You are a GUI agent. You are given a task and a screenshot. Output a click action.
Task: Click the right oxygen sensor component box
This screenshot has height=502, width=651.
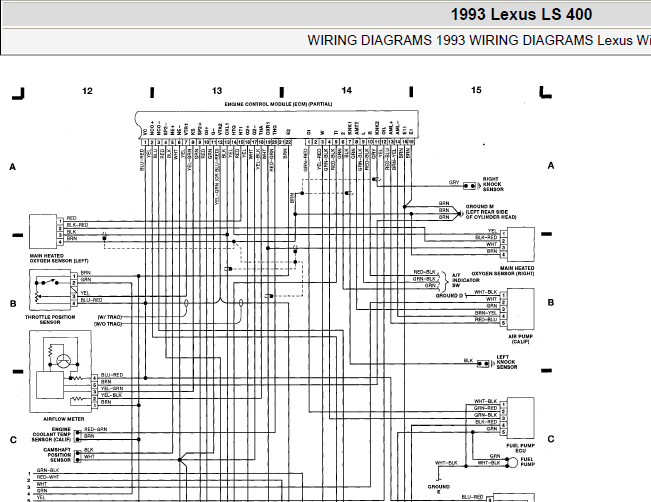[x=521, y=244]
